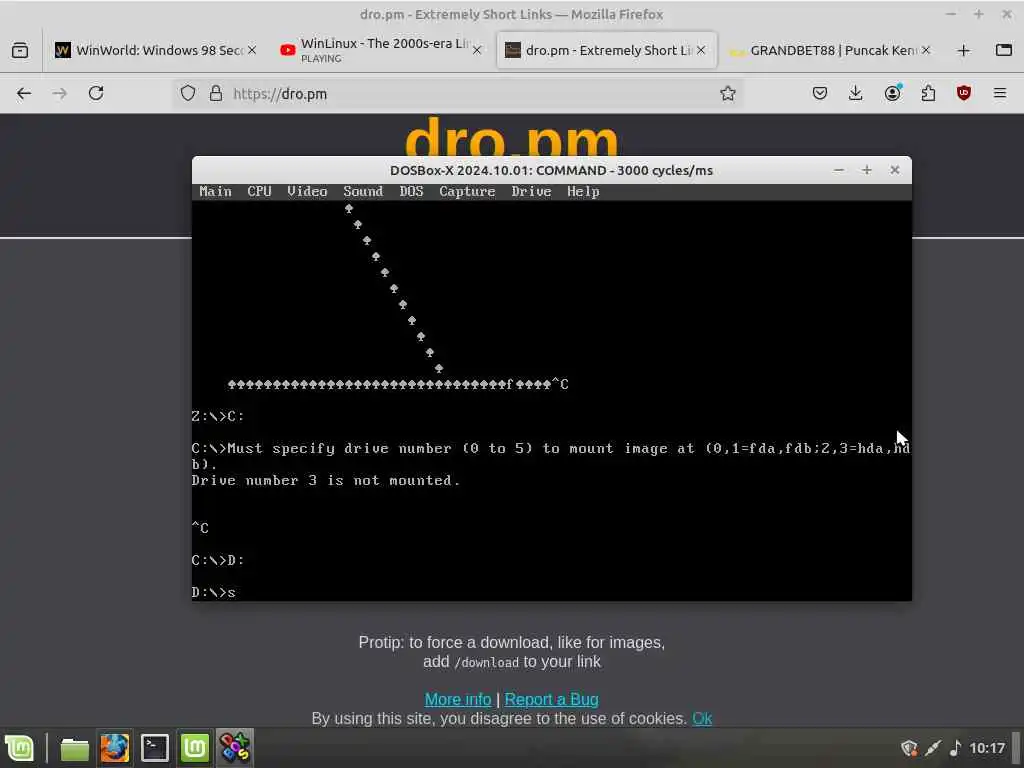Viewport: 1024px width, 768px height.
Task: Open the DOSBox-X Capture menu
Action: click(x=467, y=191)
